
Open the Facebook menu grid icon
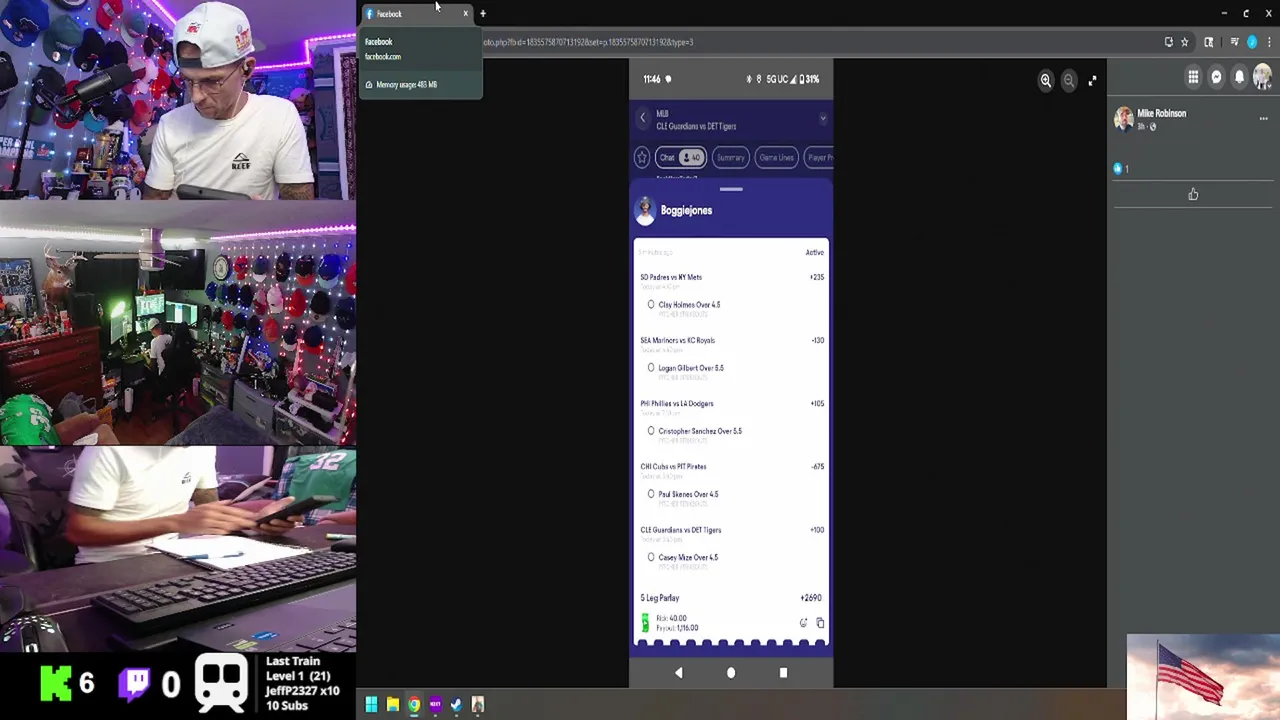(x=1193, y=77)
